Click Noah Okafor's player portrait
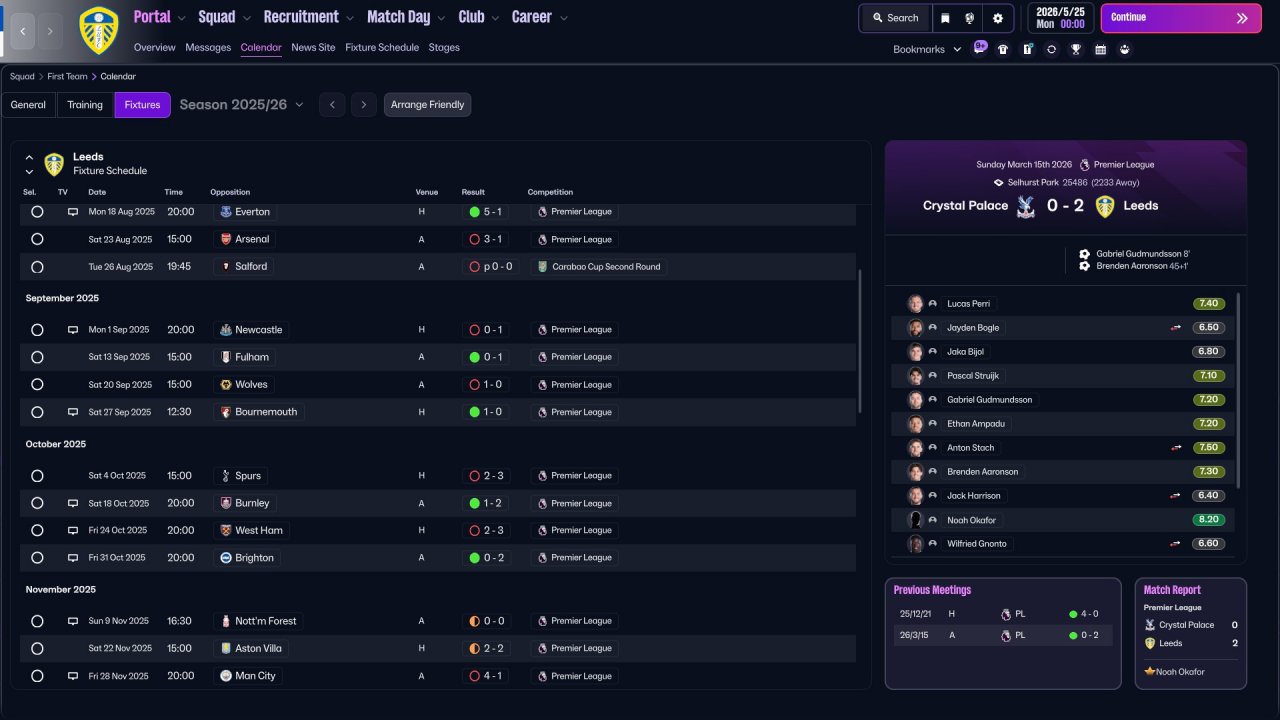Image resolution: width=1280 pixels, height=720 pixels. 915,520
